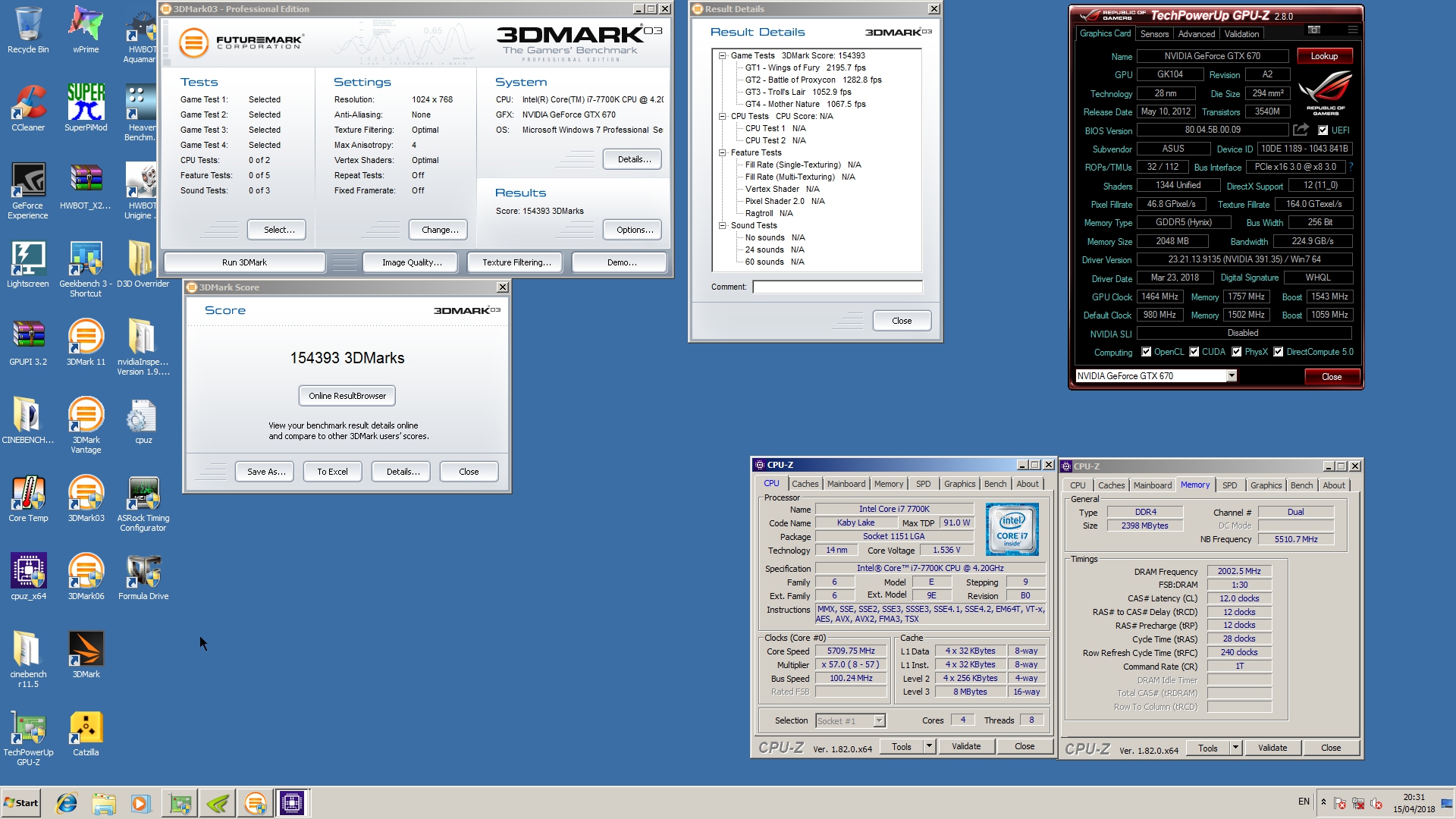
Task: Launch 3DMark 11 desktop icon
Action: pos(86,343)
